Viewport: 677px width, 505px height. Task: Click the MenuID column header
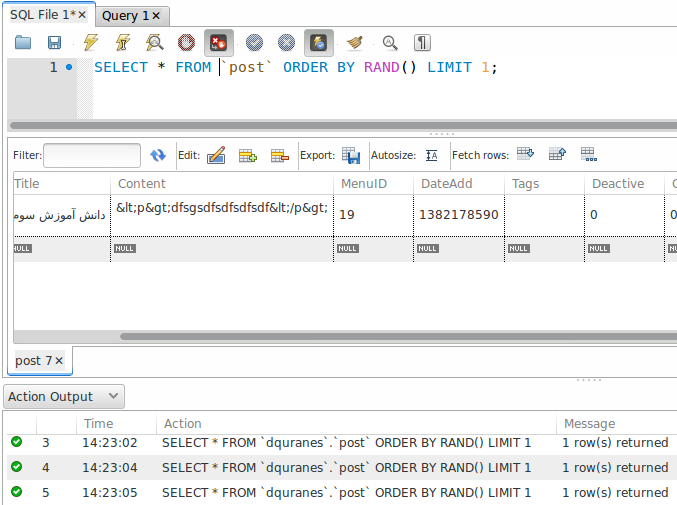[362, 184]
